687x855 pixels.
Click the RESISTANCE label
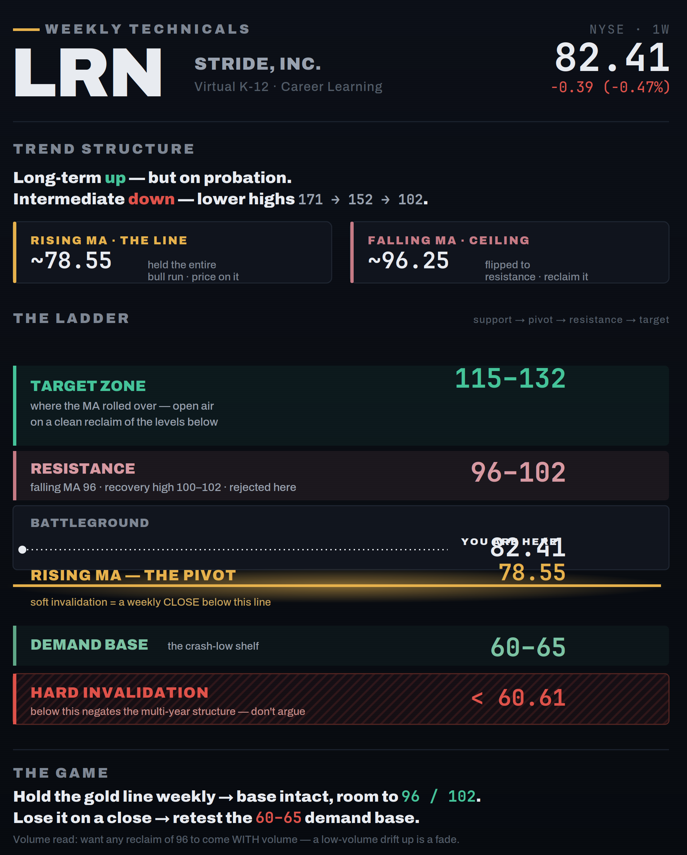(x=82, y=468)
